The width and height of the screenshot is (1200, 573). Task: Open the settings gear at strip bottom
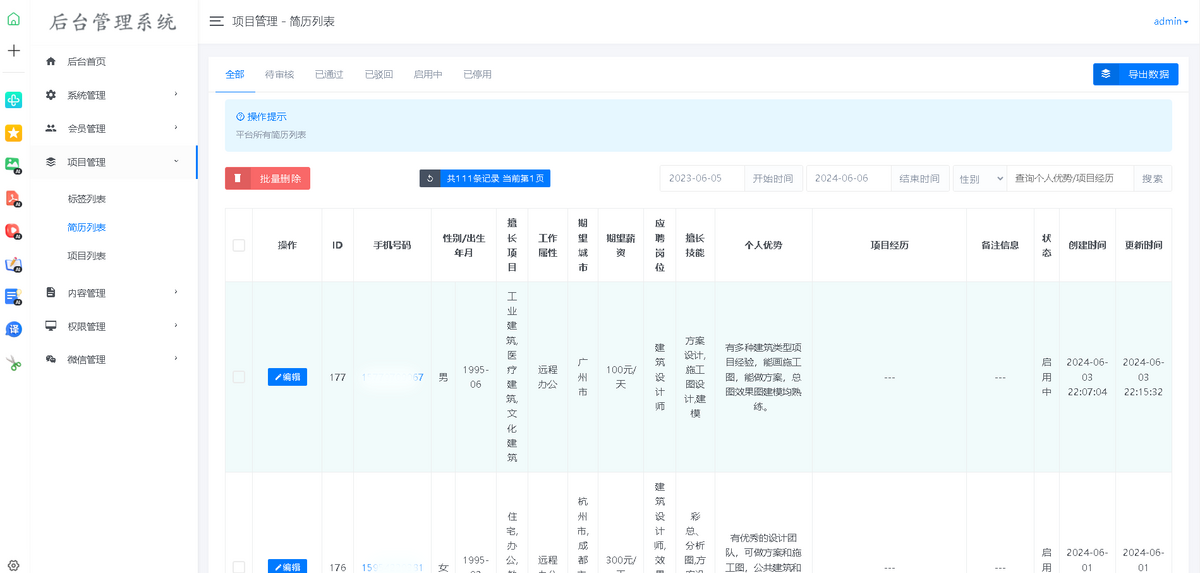pos(14,565)
